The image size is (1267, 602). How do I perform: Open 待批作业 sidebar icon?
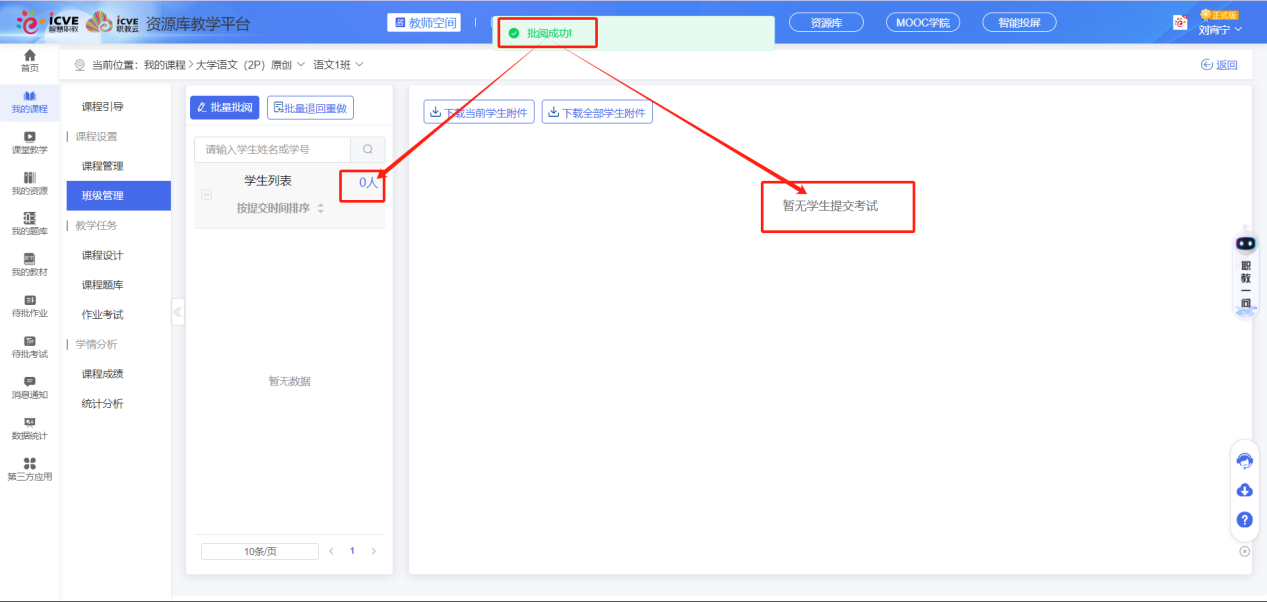coord(30,306)
